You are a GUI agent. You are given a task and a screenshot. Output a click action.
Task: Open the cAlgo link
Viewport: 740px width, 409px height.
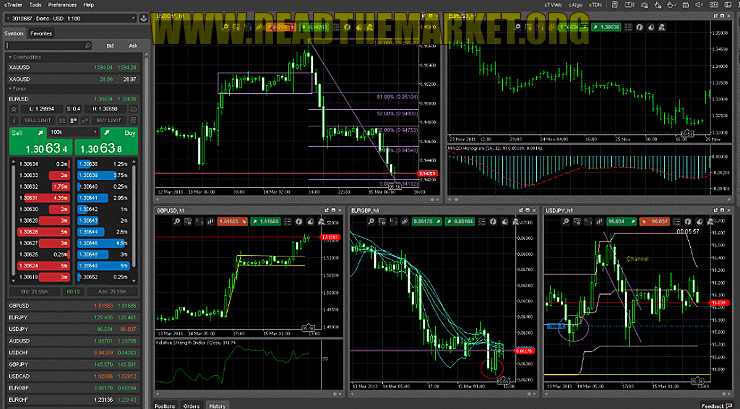pyautogui.click(x=575, y=5)
